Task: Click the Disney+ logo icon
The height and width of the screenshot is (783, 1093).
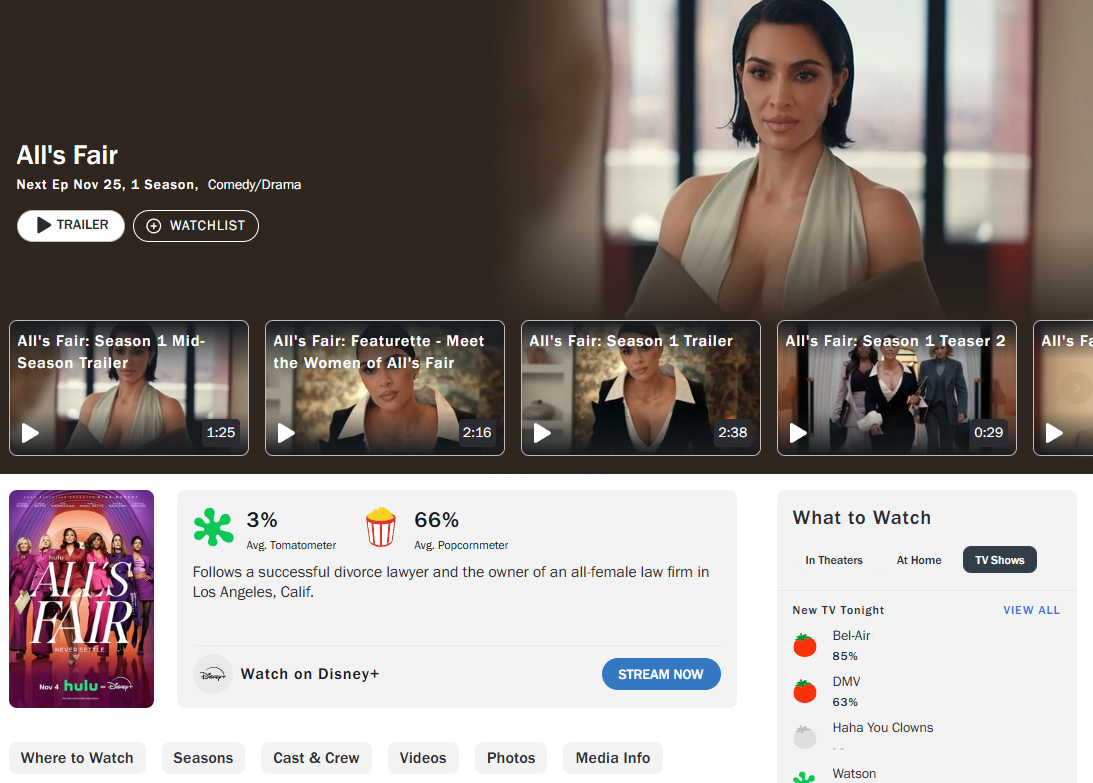Action: point(212,674)
